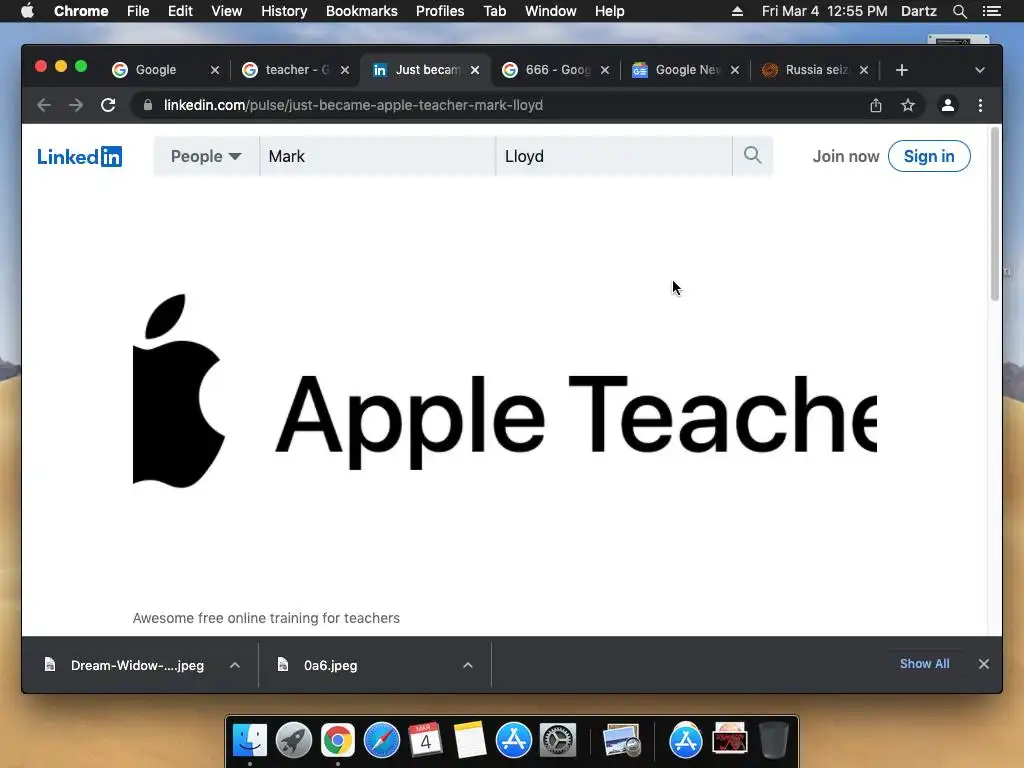
Task: Open Calendar from the Dock
Action: [425, 741]
